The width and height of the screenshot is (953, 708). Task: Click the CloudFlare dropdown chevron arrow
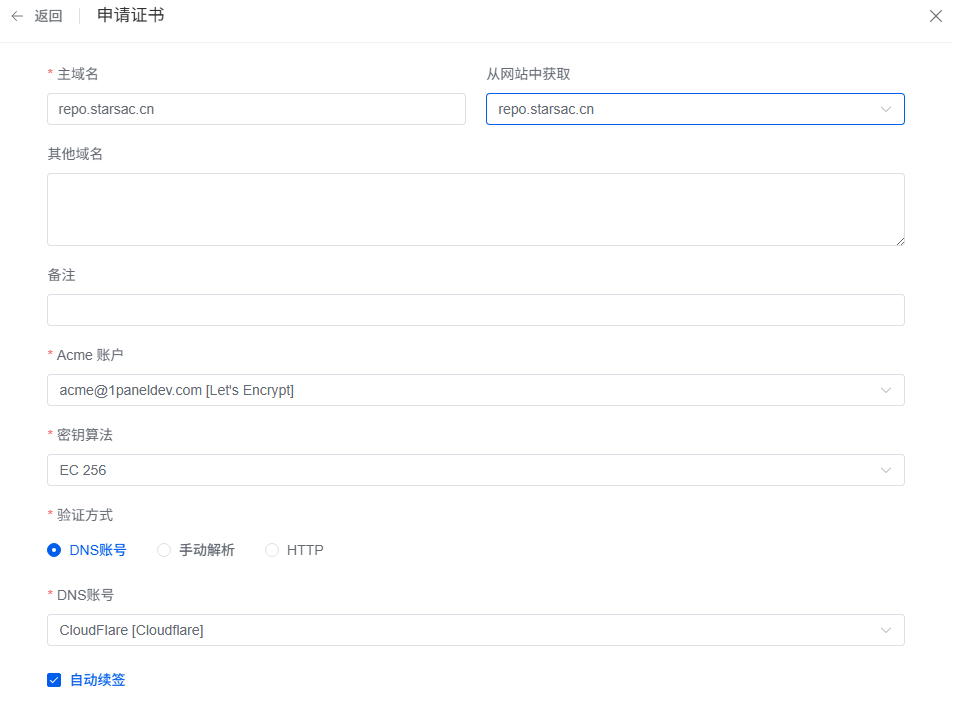pos(886,630)
